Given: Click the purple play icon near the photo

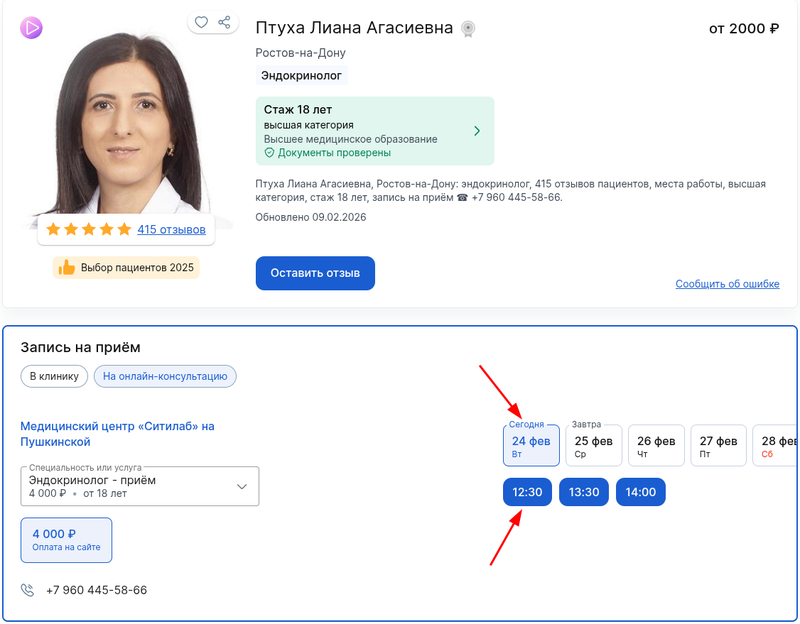Looking at the screenshot, I should (32, 27).
